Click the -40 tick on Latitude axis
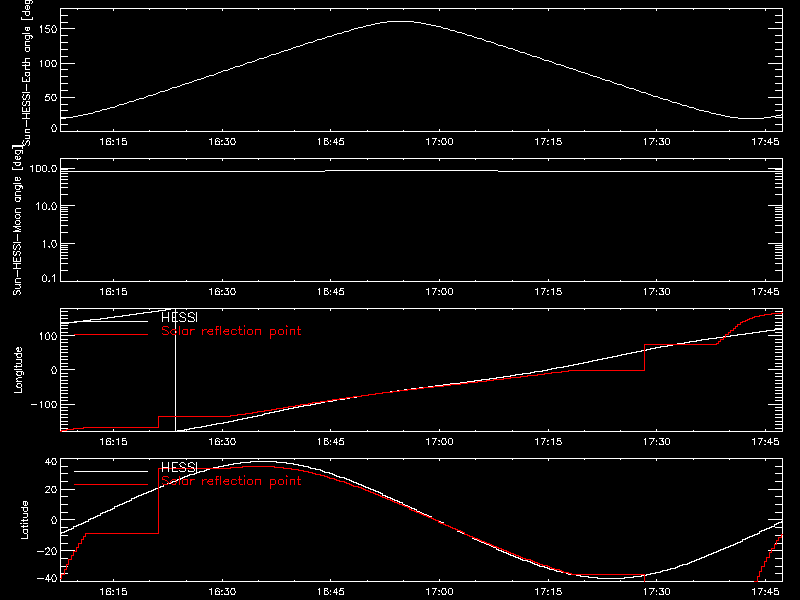This screenshot has height=600, width=800. point(47,579)
